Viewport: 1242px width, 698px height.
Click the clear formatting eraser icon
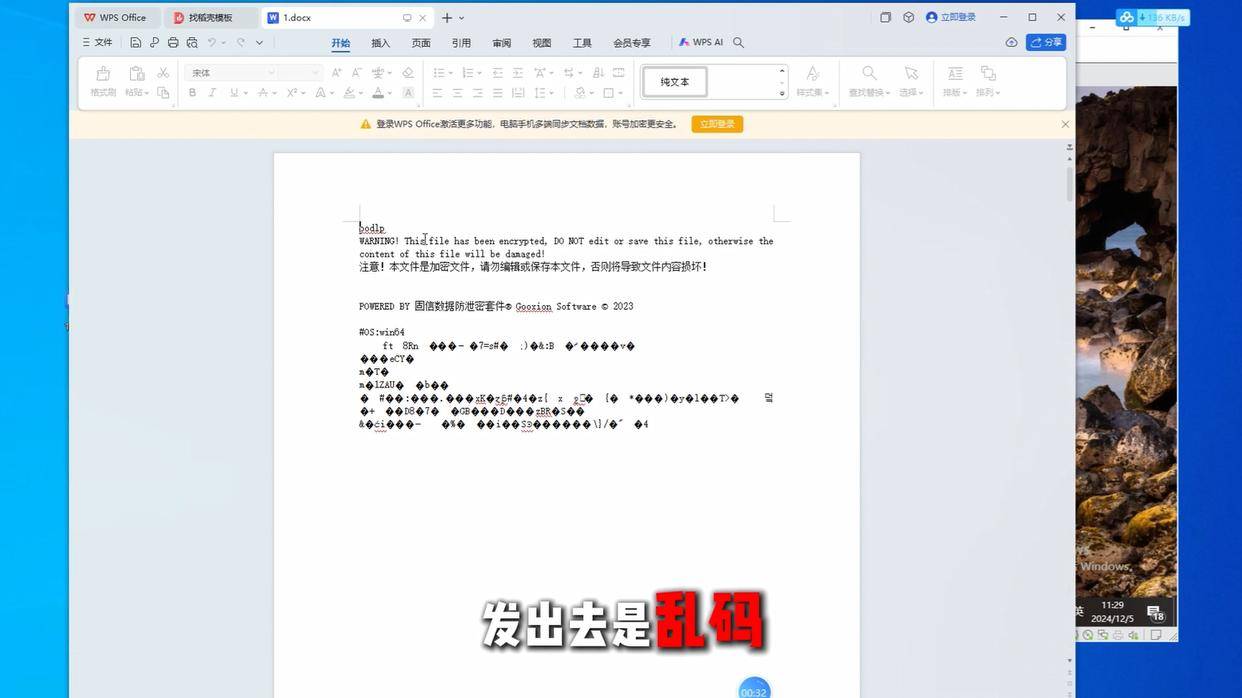[x=408, y=73]
